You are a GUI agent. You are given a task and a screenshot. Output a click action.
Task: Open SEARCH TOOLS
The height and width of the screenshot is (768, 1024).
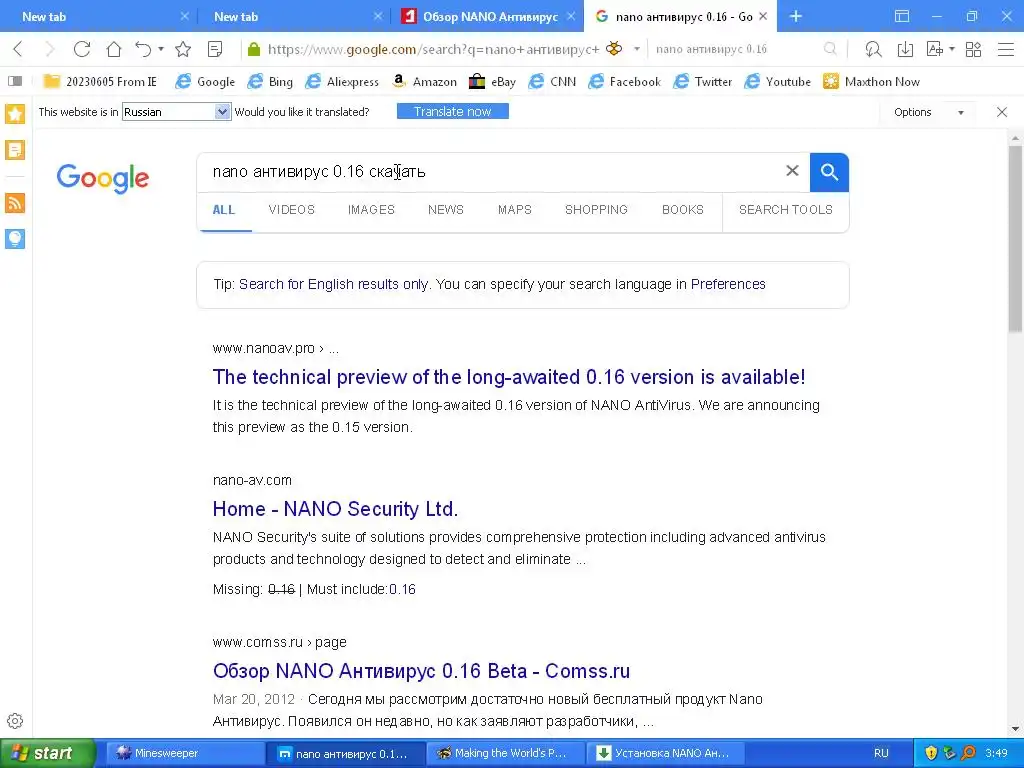786,210
